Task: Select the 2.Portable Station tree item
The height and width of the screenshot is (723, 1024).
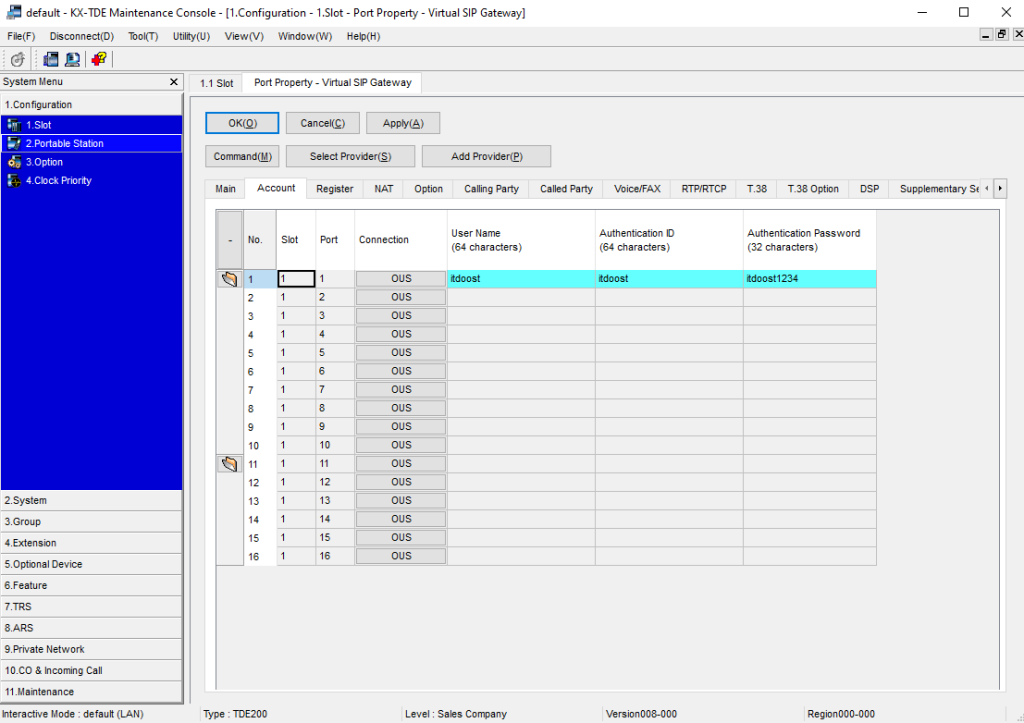Action: (x=91, y=143)
